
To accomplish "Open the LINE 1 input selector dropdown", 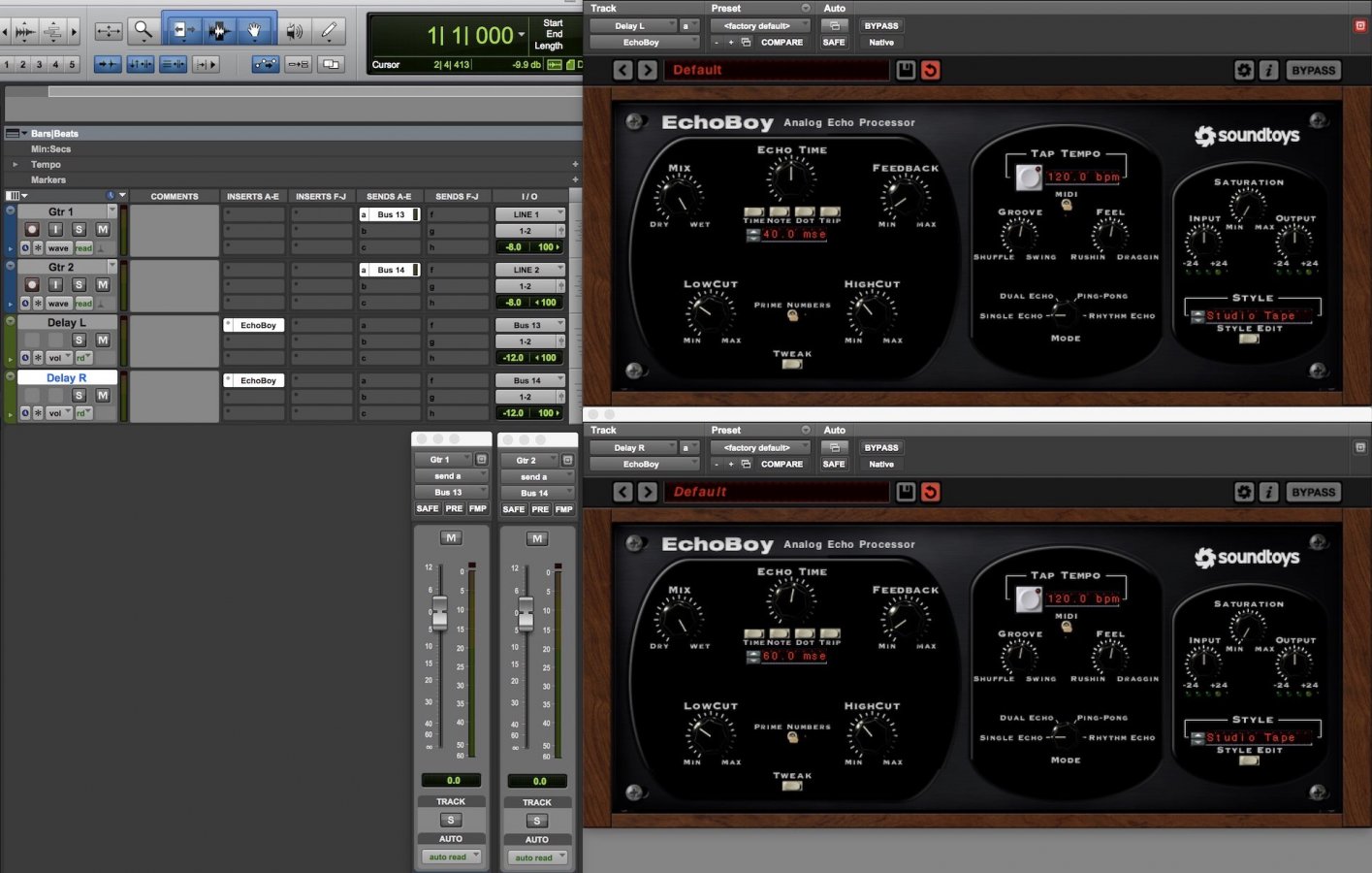I will [529, 214].
